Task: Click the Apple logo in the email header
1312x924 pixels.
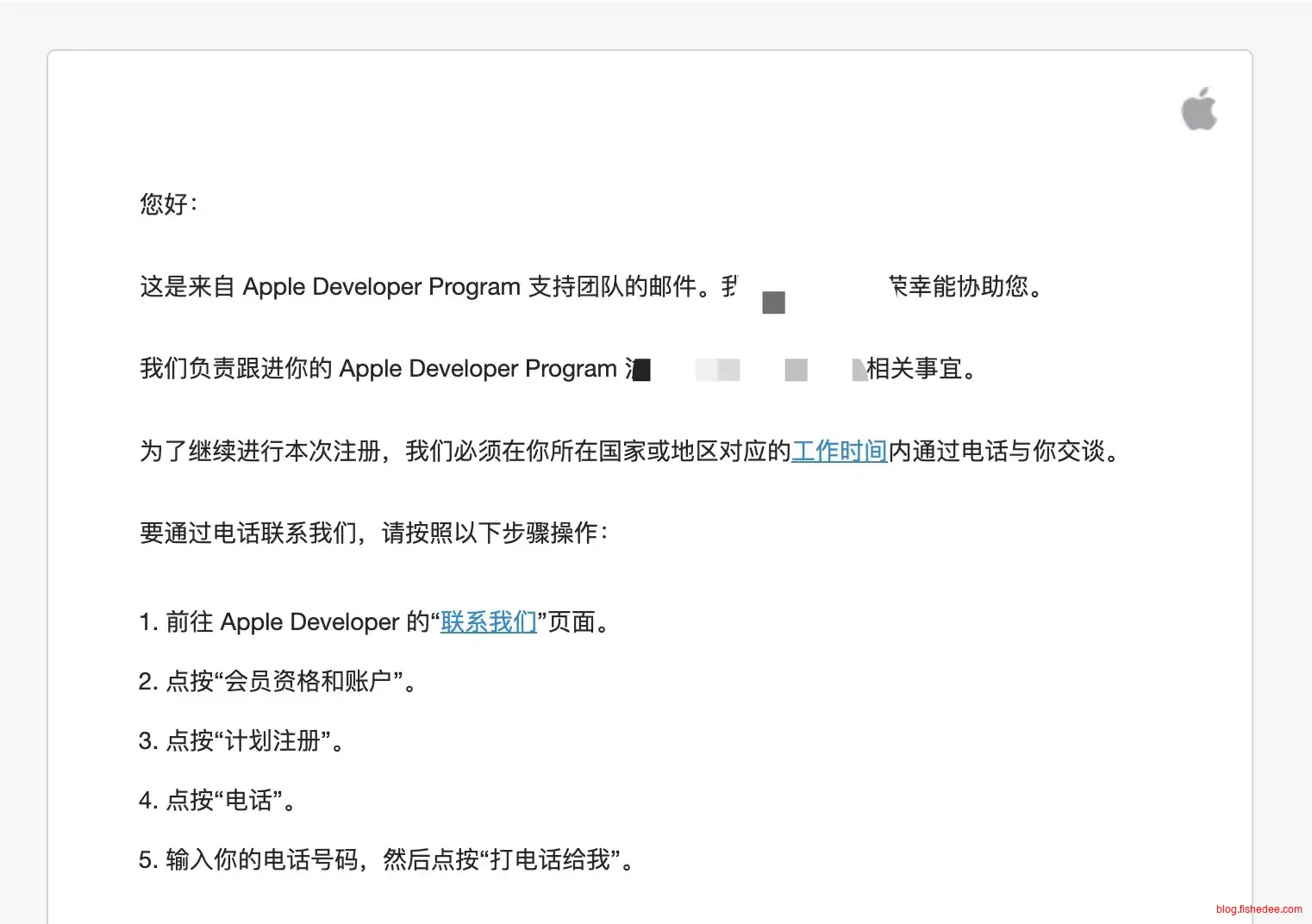Action: [1198, 109]
